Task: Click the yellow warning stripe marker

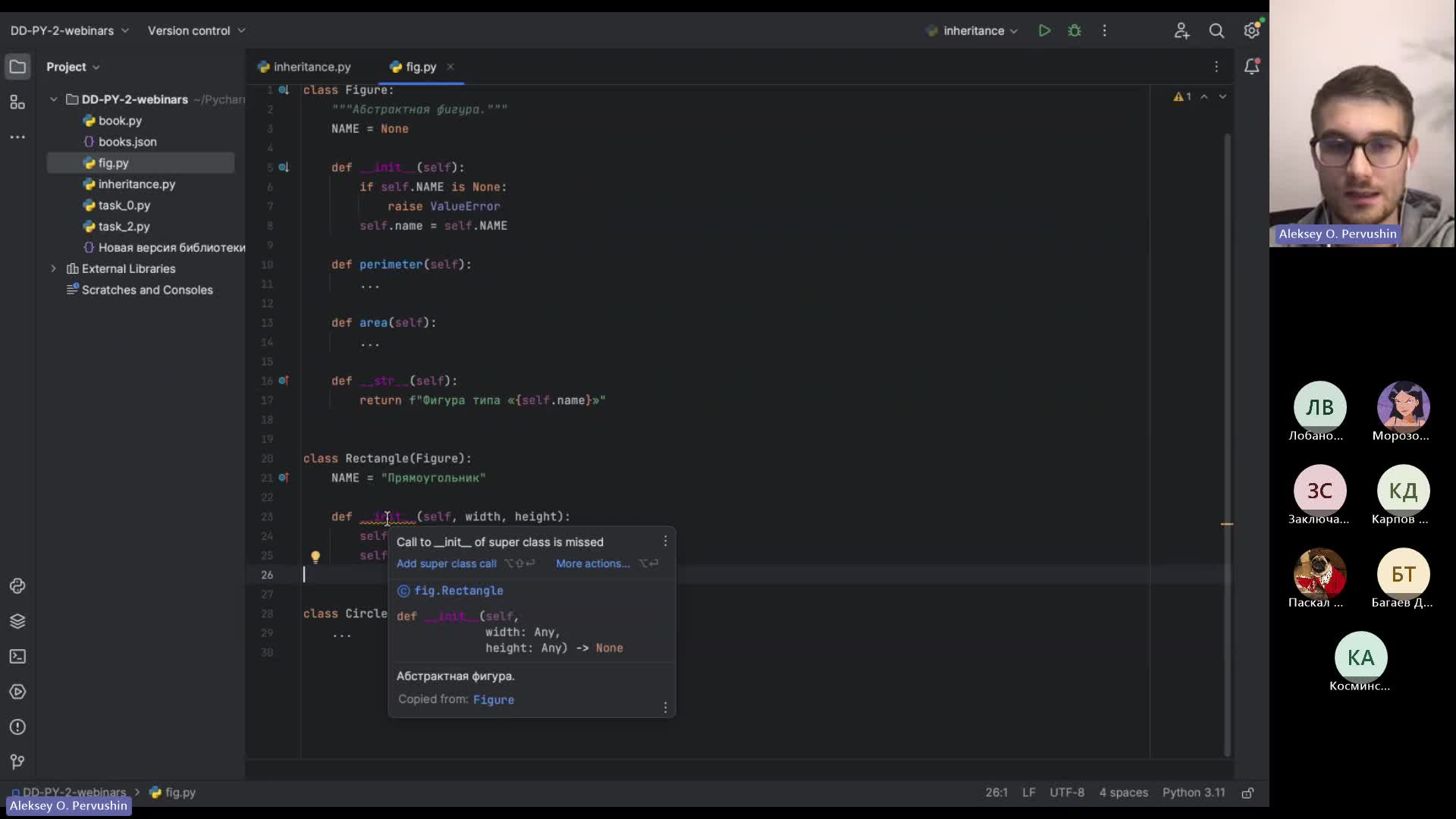Action: point(1227,524)
